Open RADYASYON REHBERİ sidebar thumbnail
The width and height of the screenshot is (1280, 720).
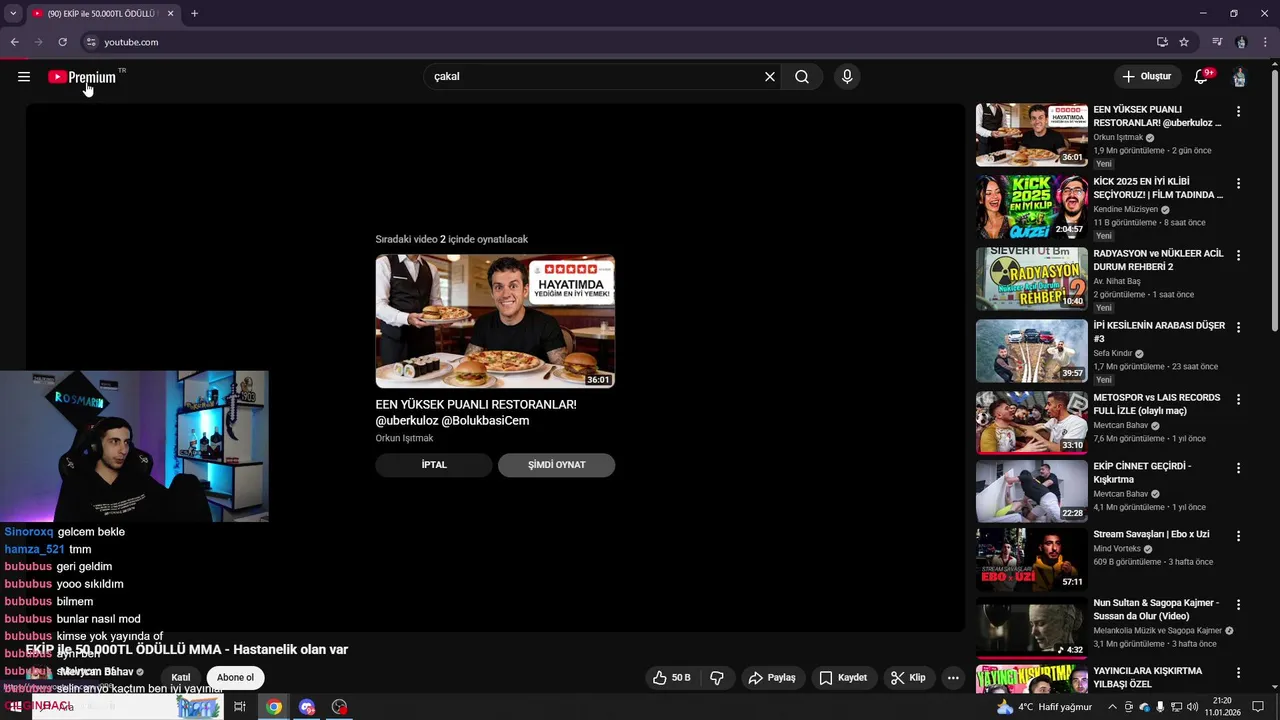[x=1031, y=279]
